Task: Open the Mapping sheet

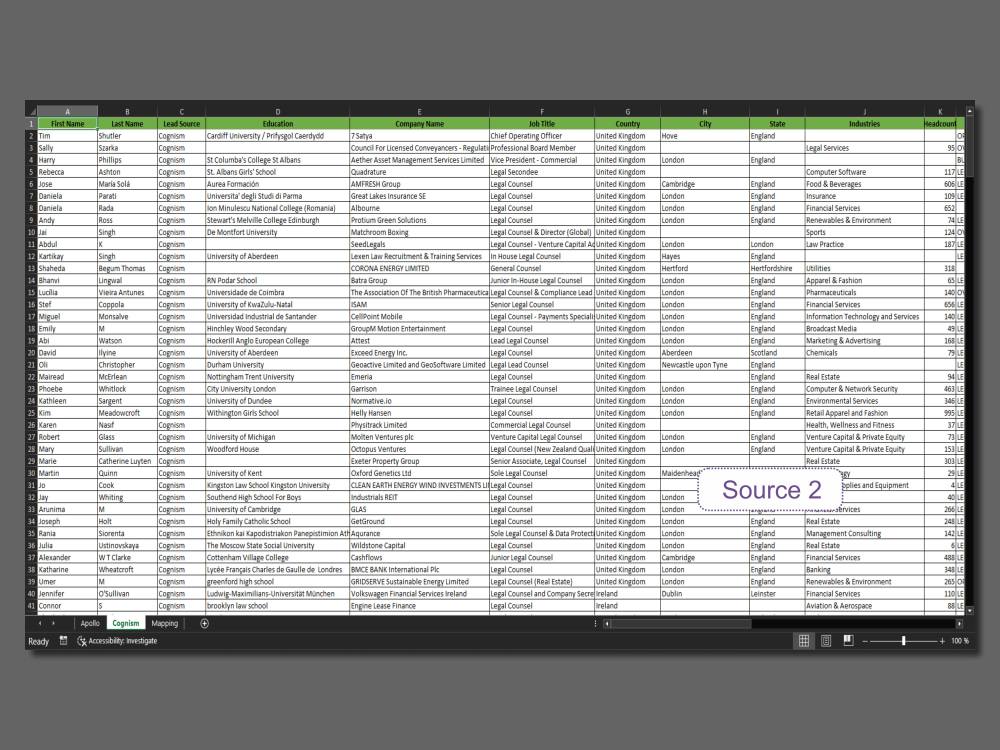Action: 164,623
